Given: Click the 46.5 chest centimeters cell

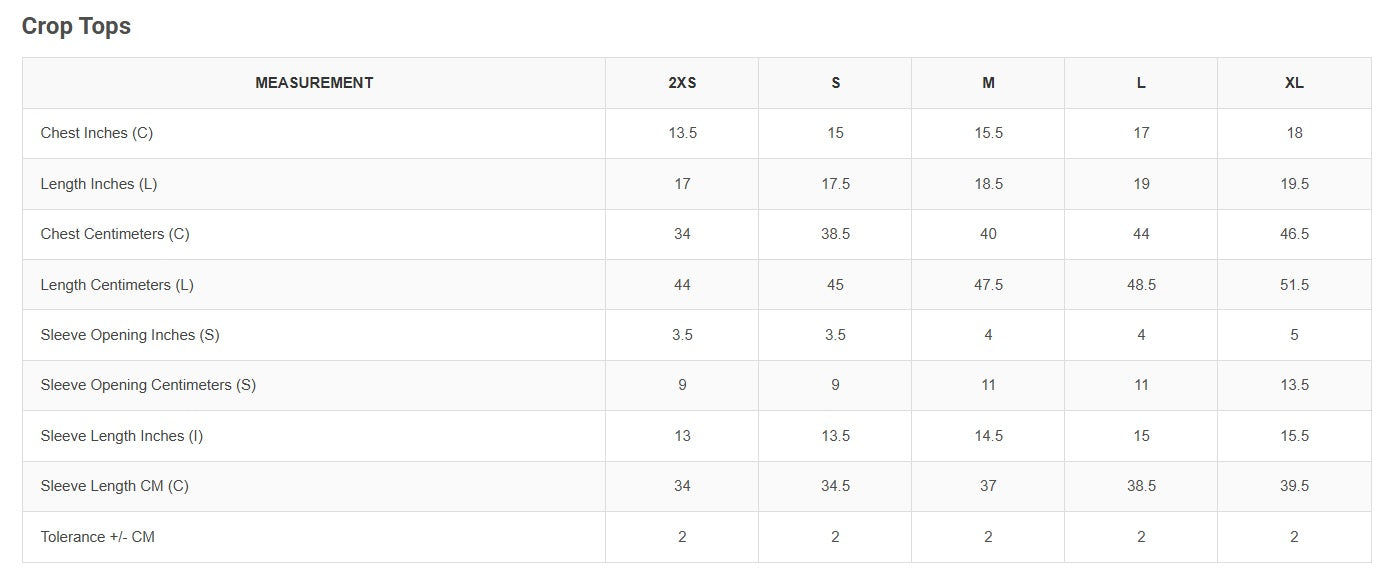Looking at the screenshot, I should tap(1294, 234).
